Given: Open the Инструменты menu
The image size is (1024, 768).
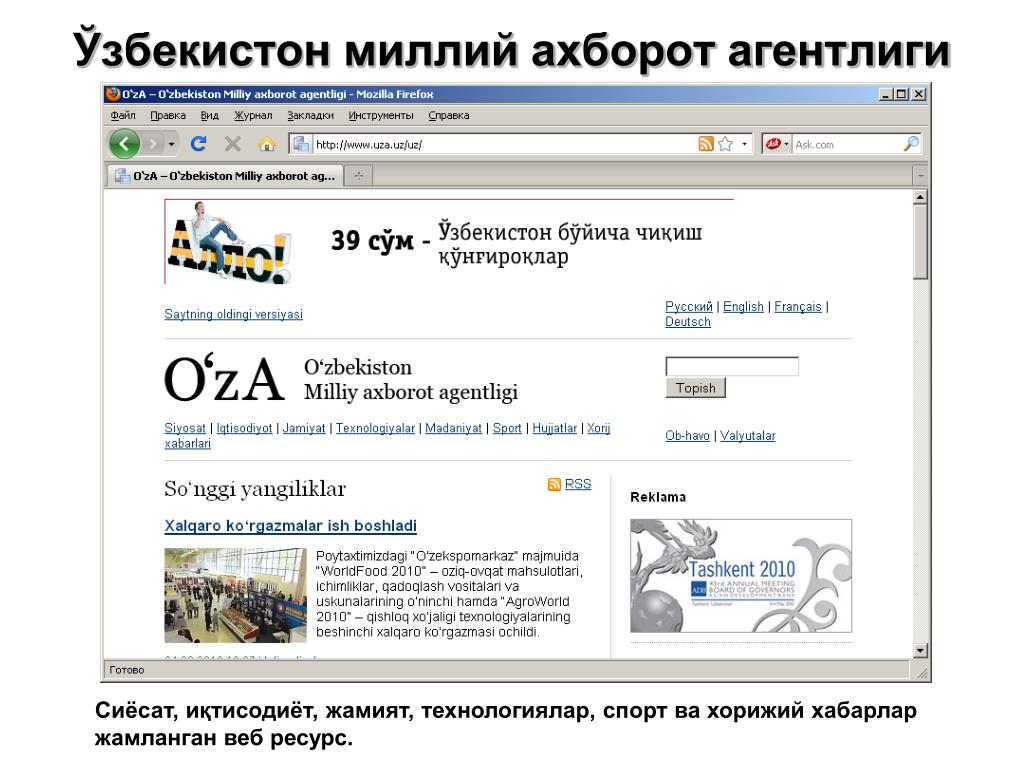Looking at the screenshot, I should point(381,116).
